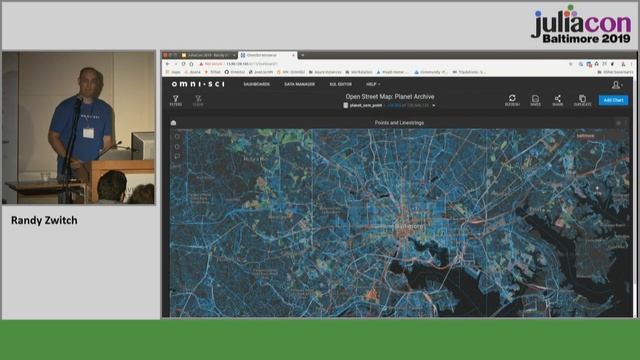Open the Workstation bookmark folder
640x360 pixels.
[x=358, y=72]
